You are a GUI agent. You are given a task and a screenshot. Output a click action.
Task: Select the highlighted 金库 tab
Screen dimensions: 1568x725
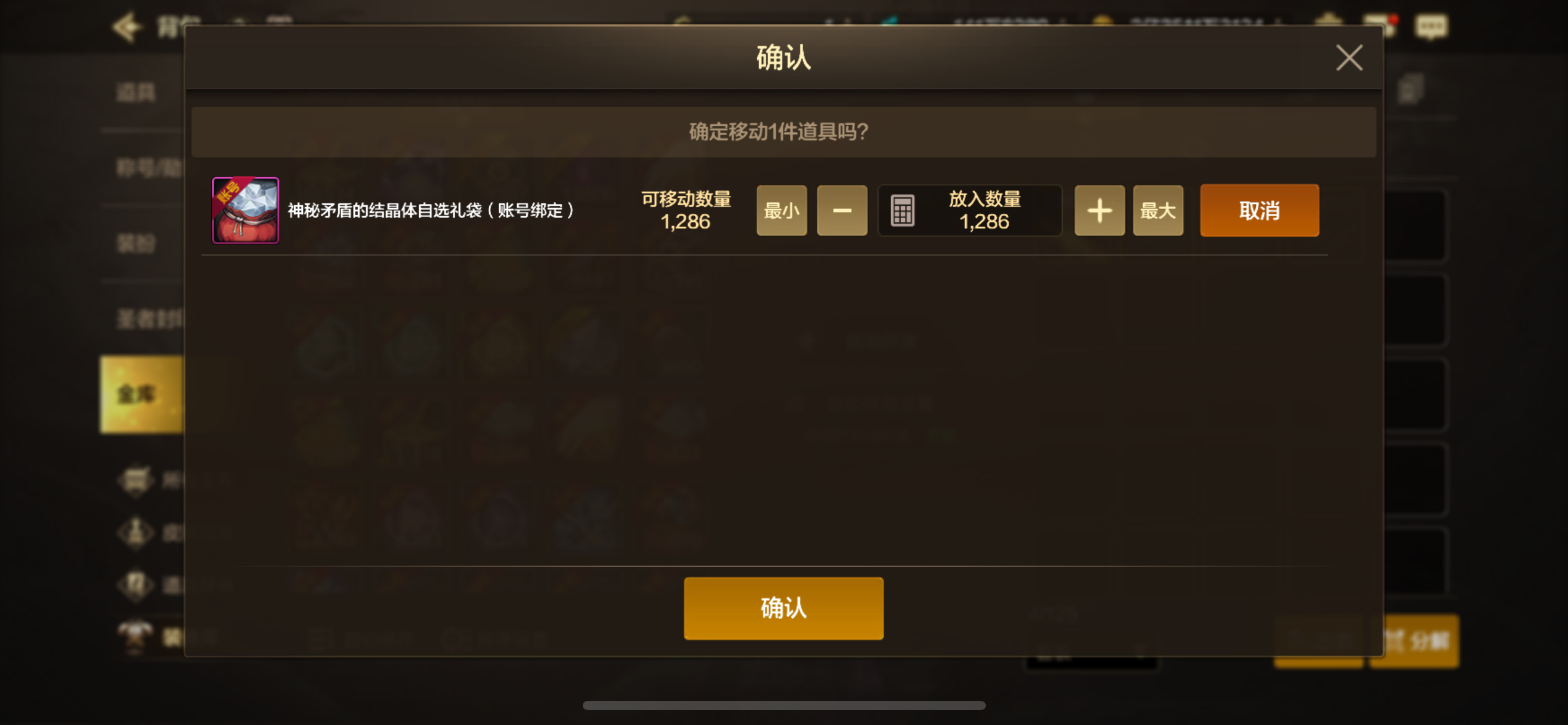click(x=142, y=394)
